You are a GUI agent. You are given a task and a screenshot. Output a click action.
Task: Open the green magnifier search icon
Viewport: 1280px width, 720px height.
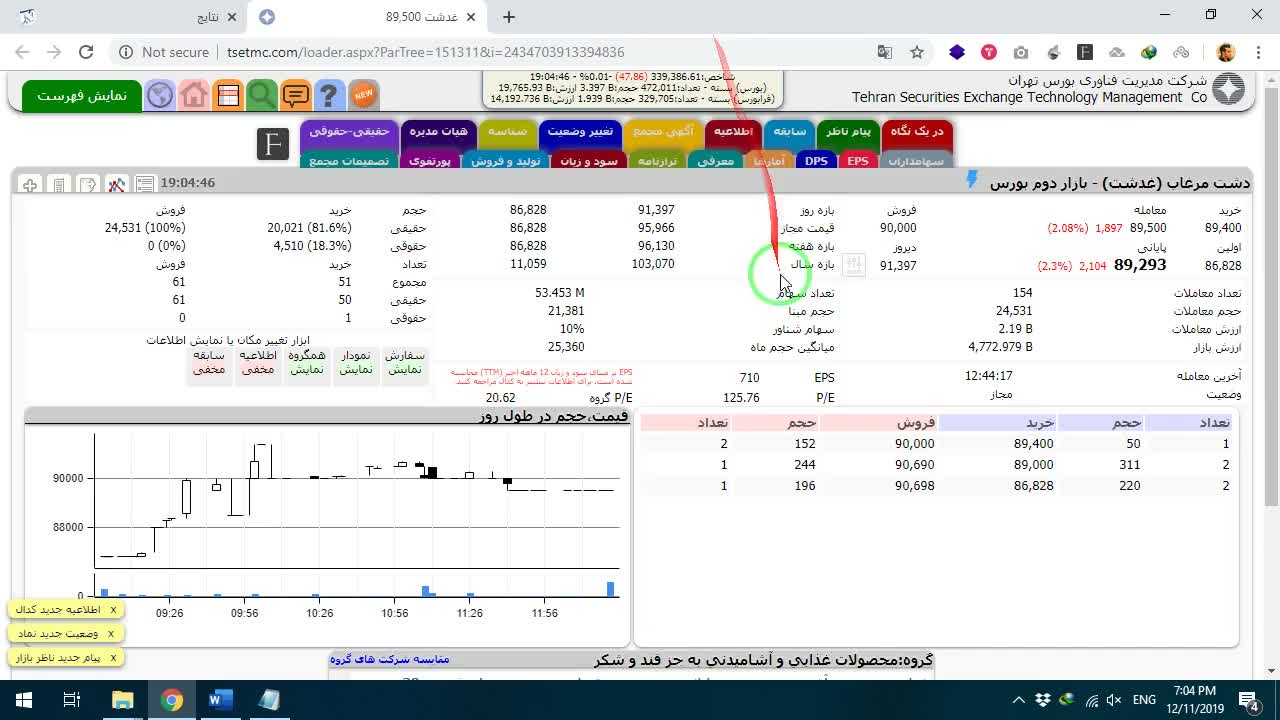(262, 96)
